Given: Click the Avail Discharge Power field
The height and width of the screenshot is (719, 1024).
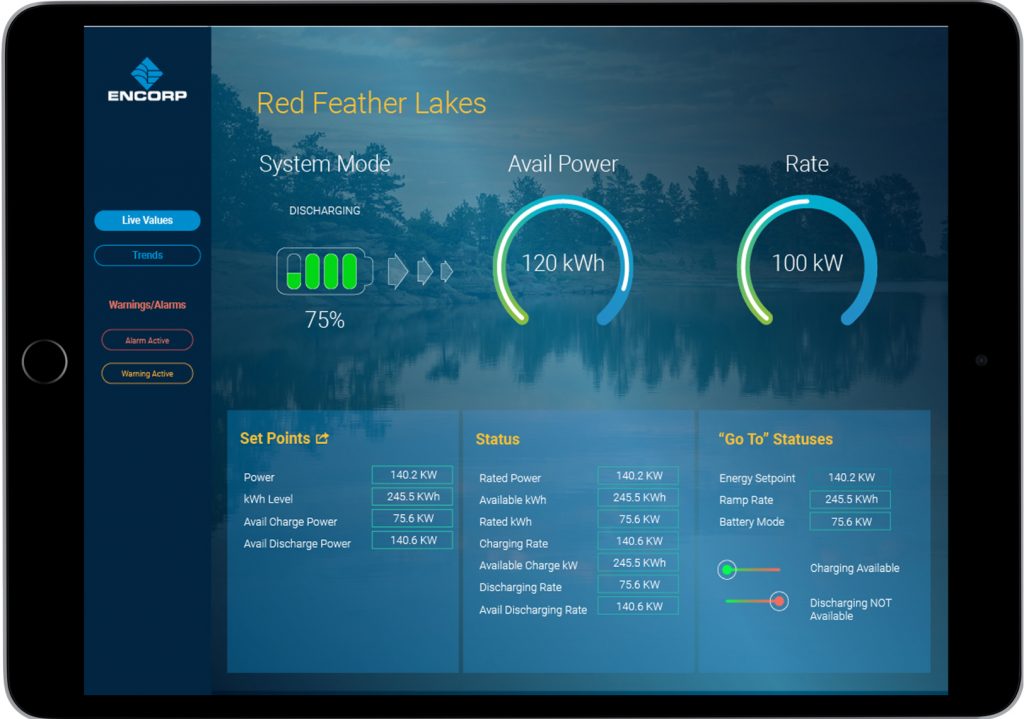Looking at the screenshot, I should click(412, 541).
